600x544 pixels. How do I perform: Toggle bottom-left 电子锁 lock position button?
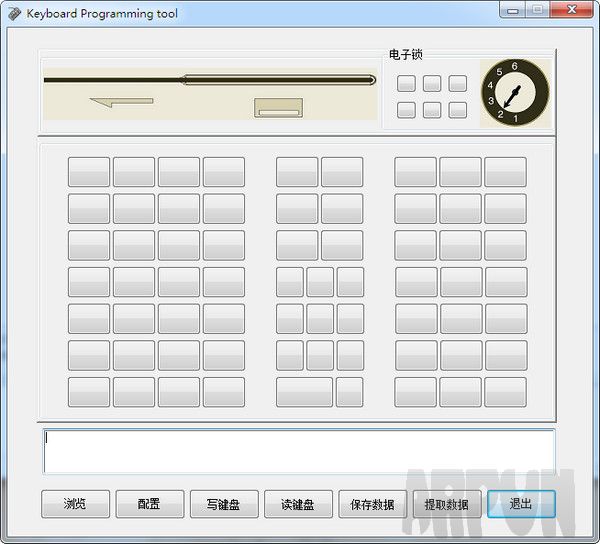pos(406,110)
